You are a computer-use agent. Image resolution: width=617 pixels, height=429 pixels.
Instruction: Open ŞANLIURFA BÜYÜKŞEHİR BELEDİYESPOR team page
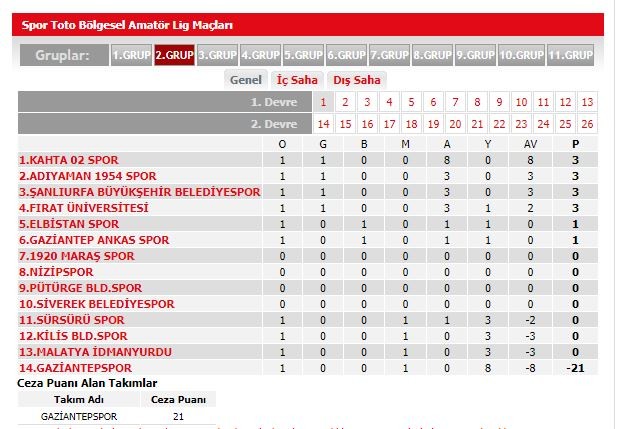point(140,192)
